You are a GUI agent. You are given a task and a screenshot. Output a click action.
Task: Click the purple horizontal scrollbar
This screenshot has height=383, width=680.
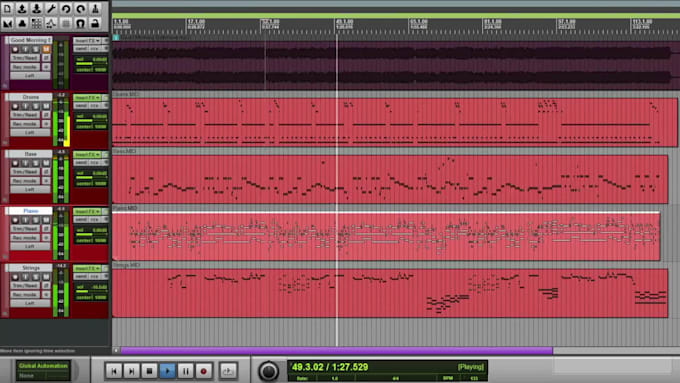pyautogui.click(x=337, y=350)
